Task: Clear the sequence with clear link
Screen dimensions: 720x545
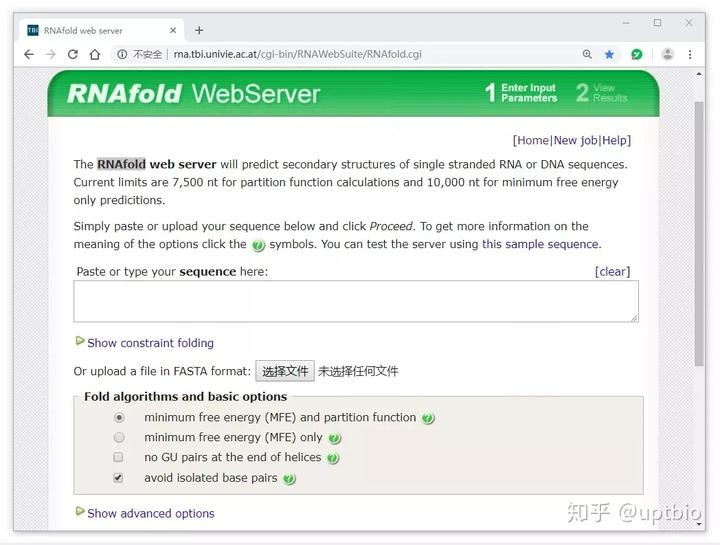Action: (613, 271)
